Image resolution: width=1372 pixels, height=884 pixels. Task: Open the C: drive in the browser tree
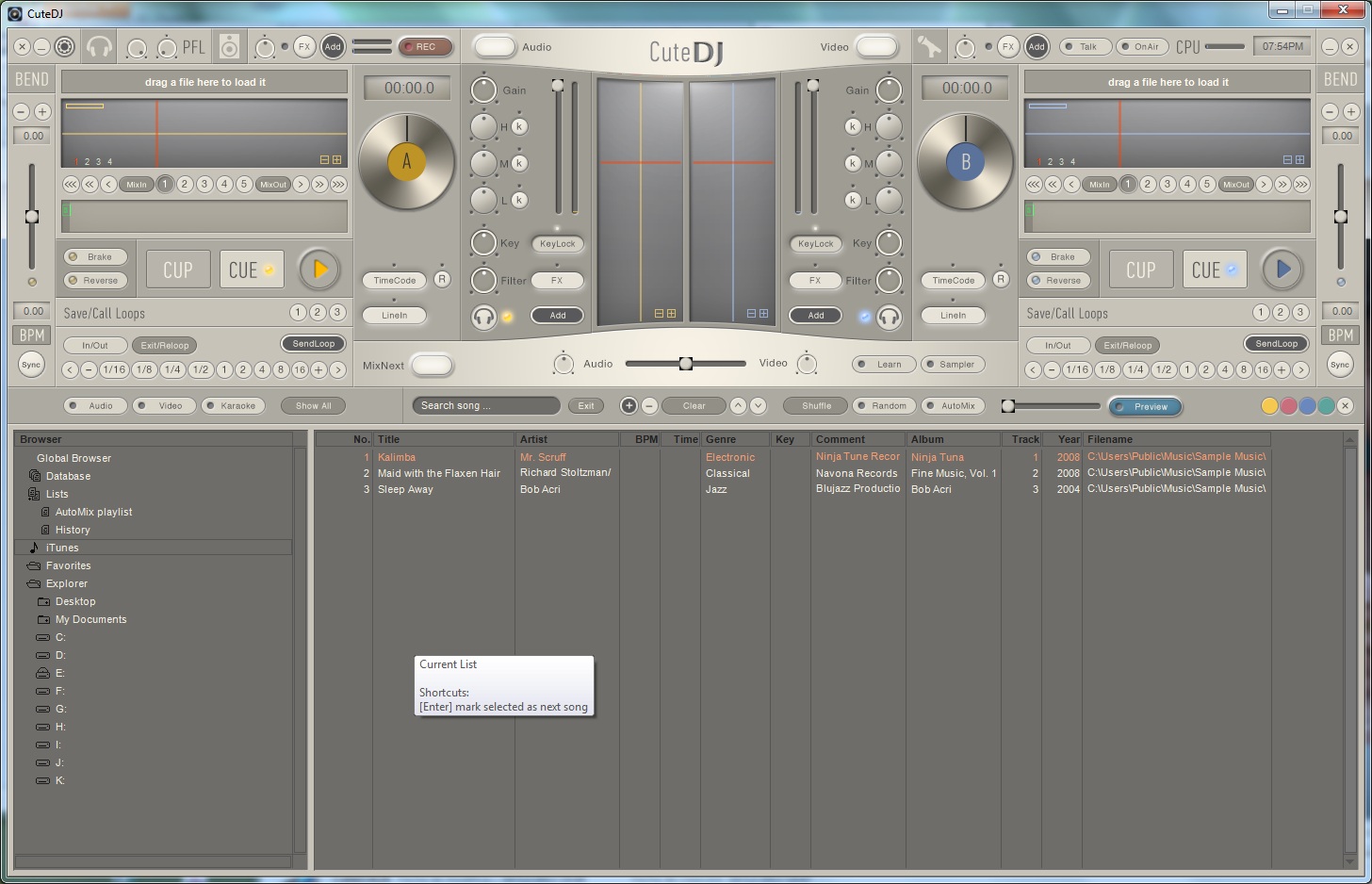[60, 637]
